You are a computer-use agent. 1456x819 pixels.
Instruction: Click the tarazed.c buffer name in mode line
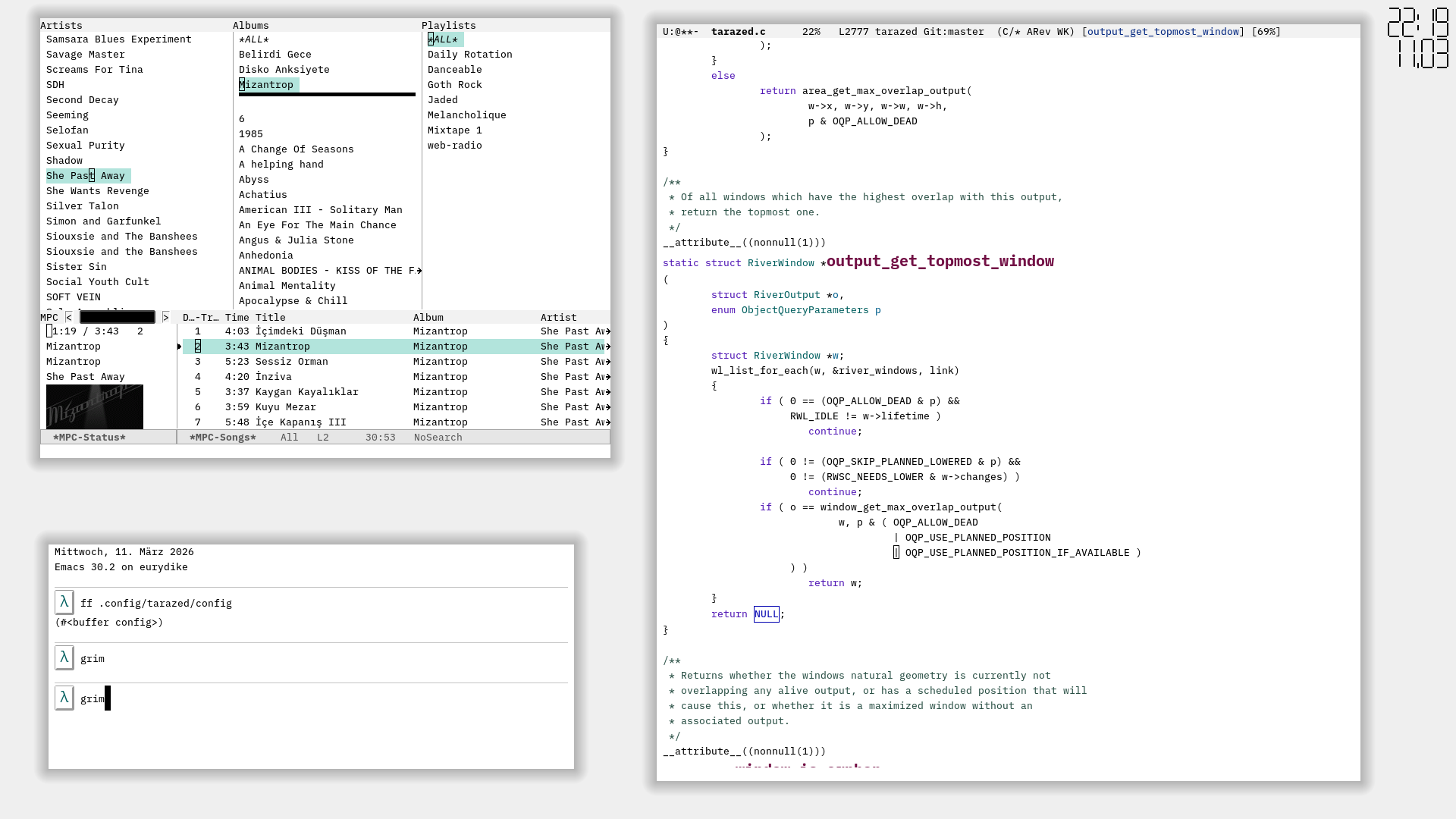point(738,32)
